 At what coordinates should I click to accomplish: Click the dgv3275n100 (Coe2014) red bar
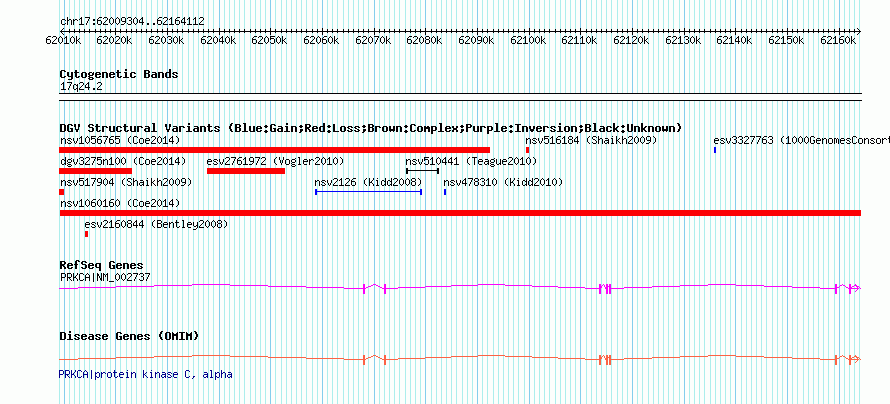(95, 171)
